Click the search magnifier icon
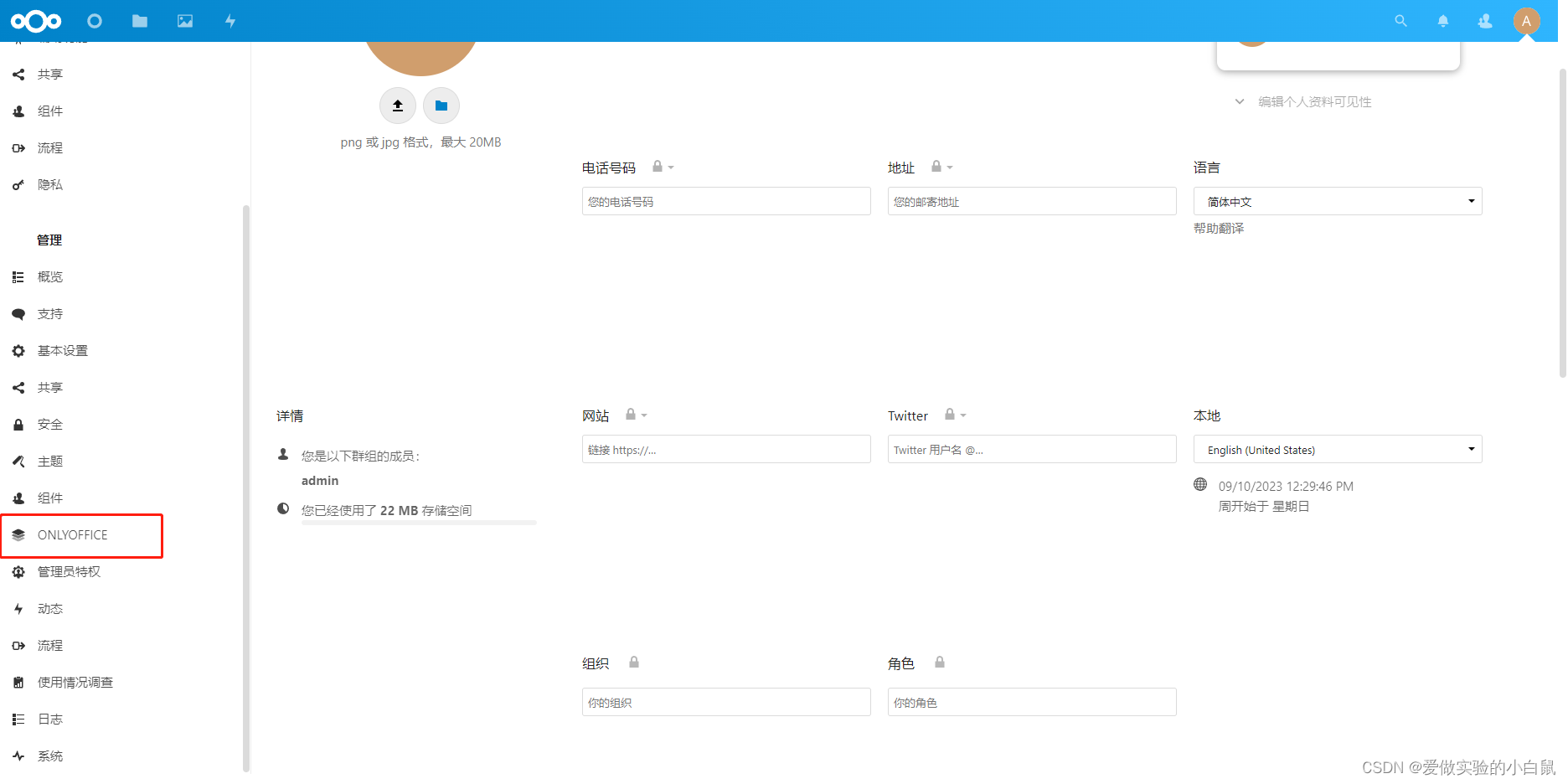Image resolution: width=1568 pixels, height=784 pixels. pyautogui.click(x=1400, y=21)
